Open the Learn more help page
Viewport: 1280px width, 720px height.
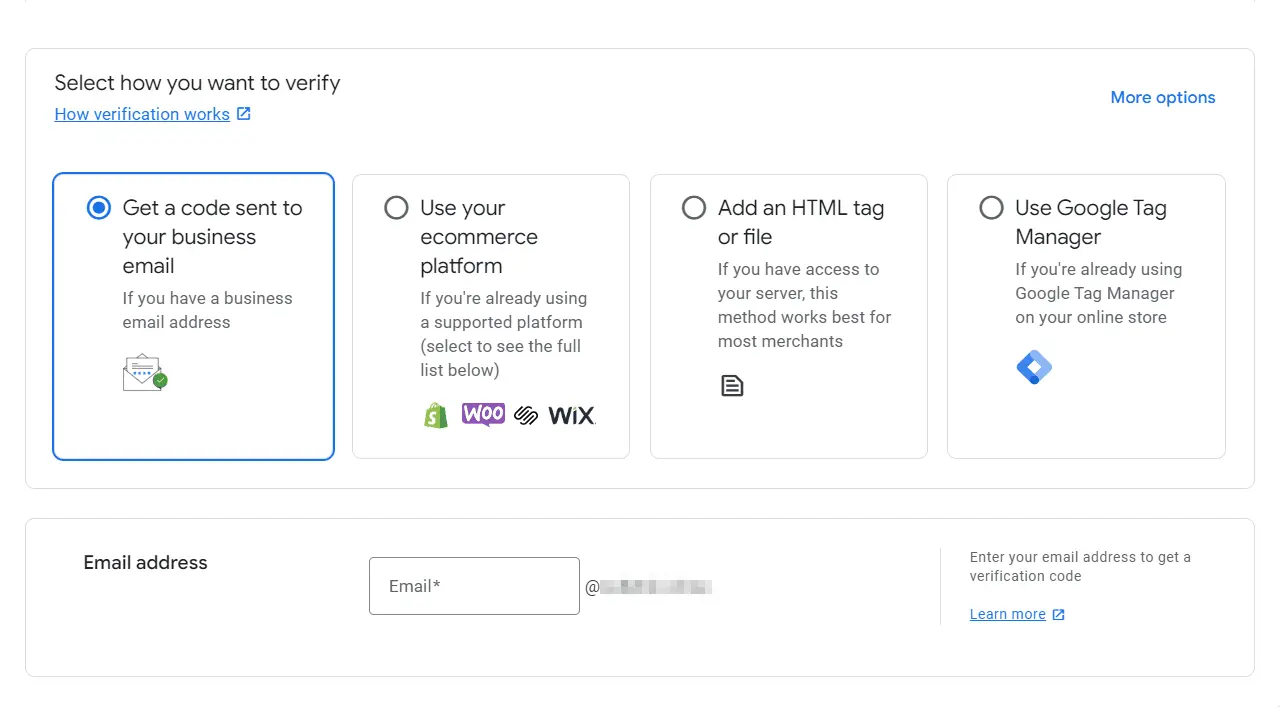1007,614
